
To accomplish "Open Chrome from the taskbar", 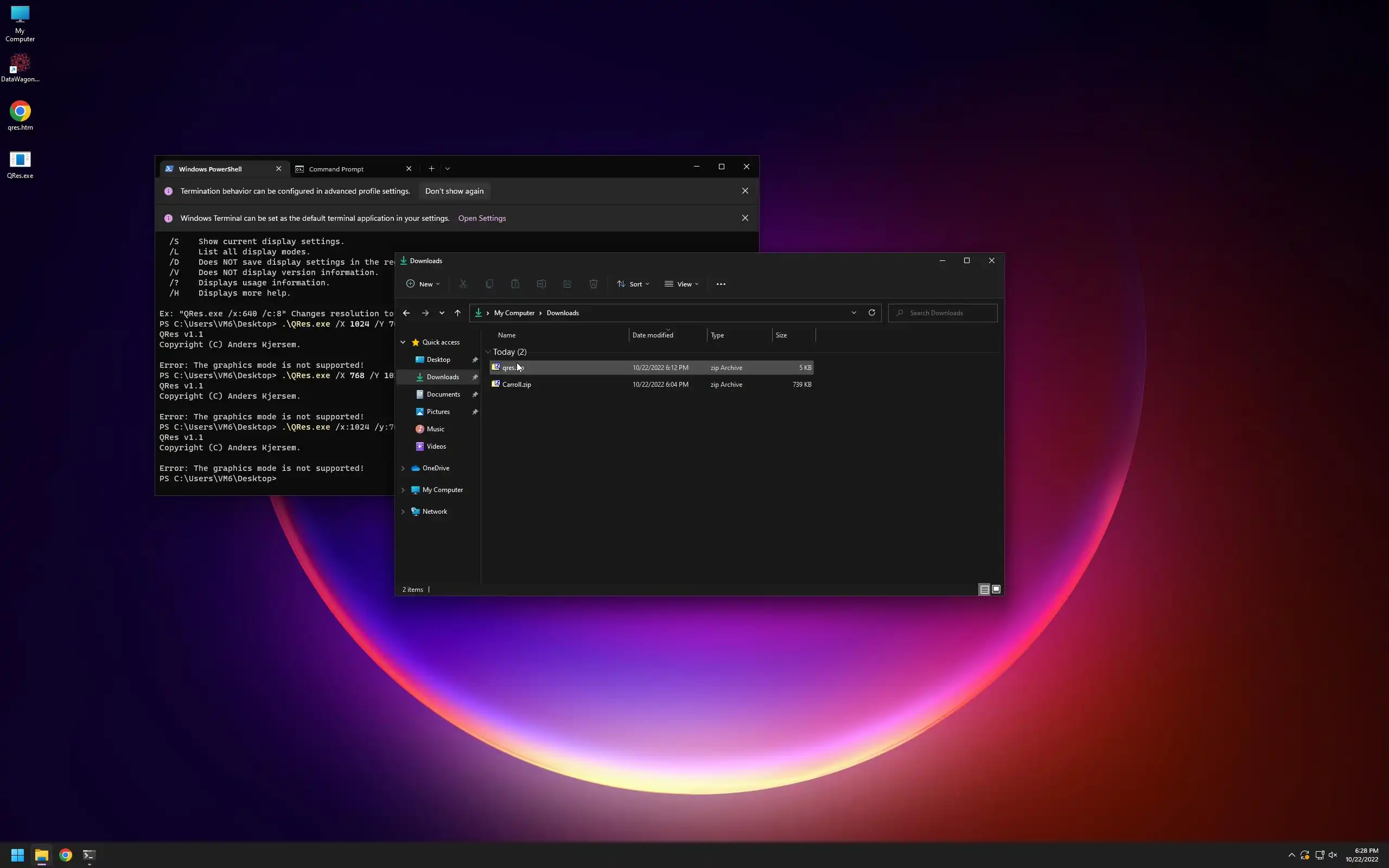I will [66, 855].
